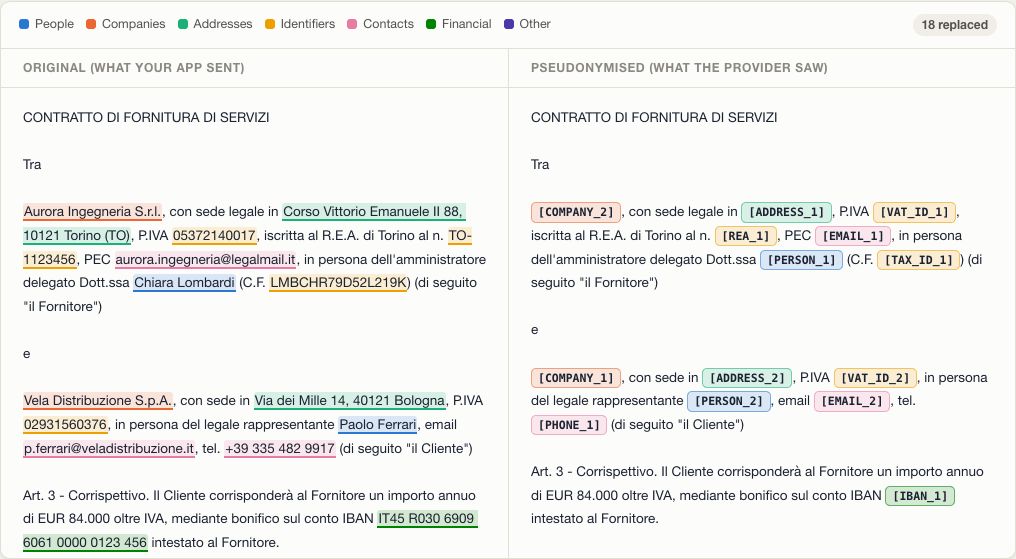Click the [REA_1] placeholder tag
Screen dimensions: 1016x559
746,236
